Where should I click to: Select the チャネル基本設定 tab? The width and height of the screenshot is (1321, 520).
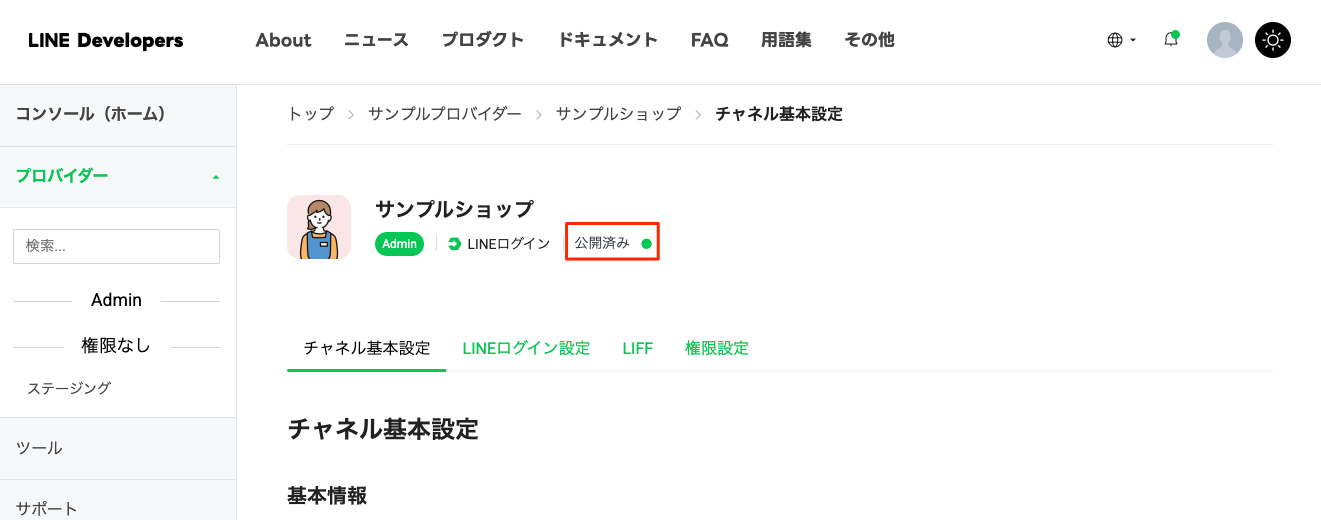pyautogui.click(x=367, y=348)
